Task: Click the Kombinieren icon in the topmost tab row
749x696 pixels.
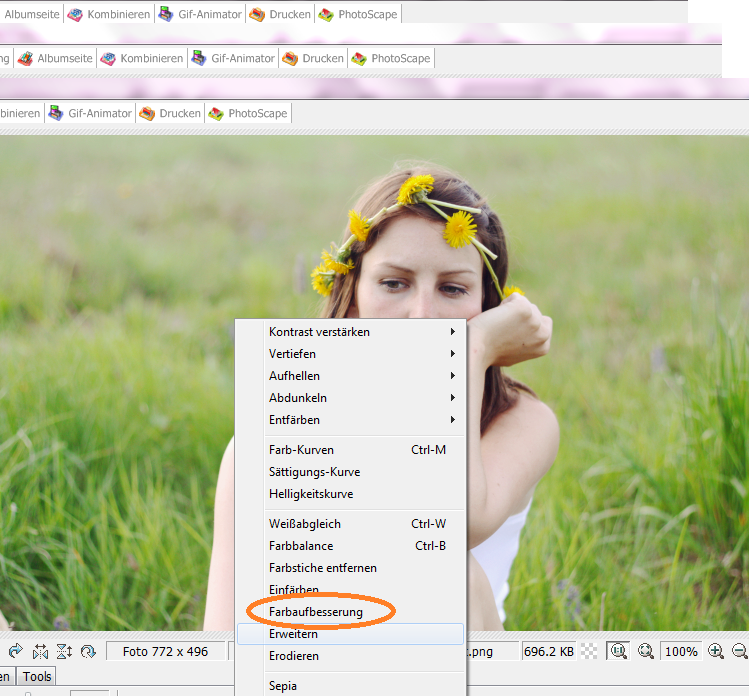Action: (75, 15)
